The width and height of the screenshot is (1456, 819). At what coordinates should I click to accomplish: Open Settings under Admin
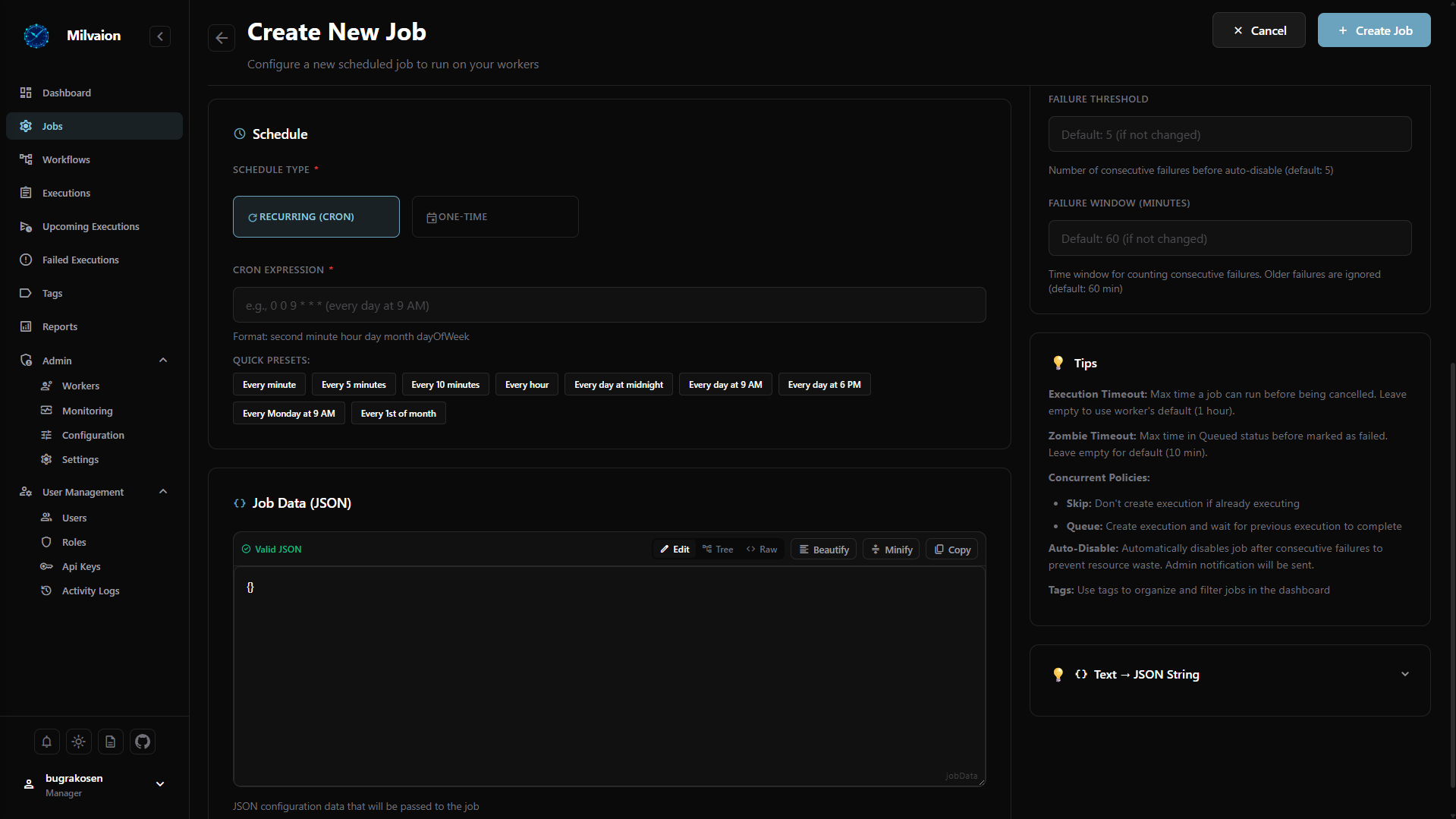pyautogui.click(x=80, y=459)
